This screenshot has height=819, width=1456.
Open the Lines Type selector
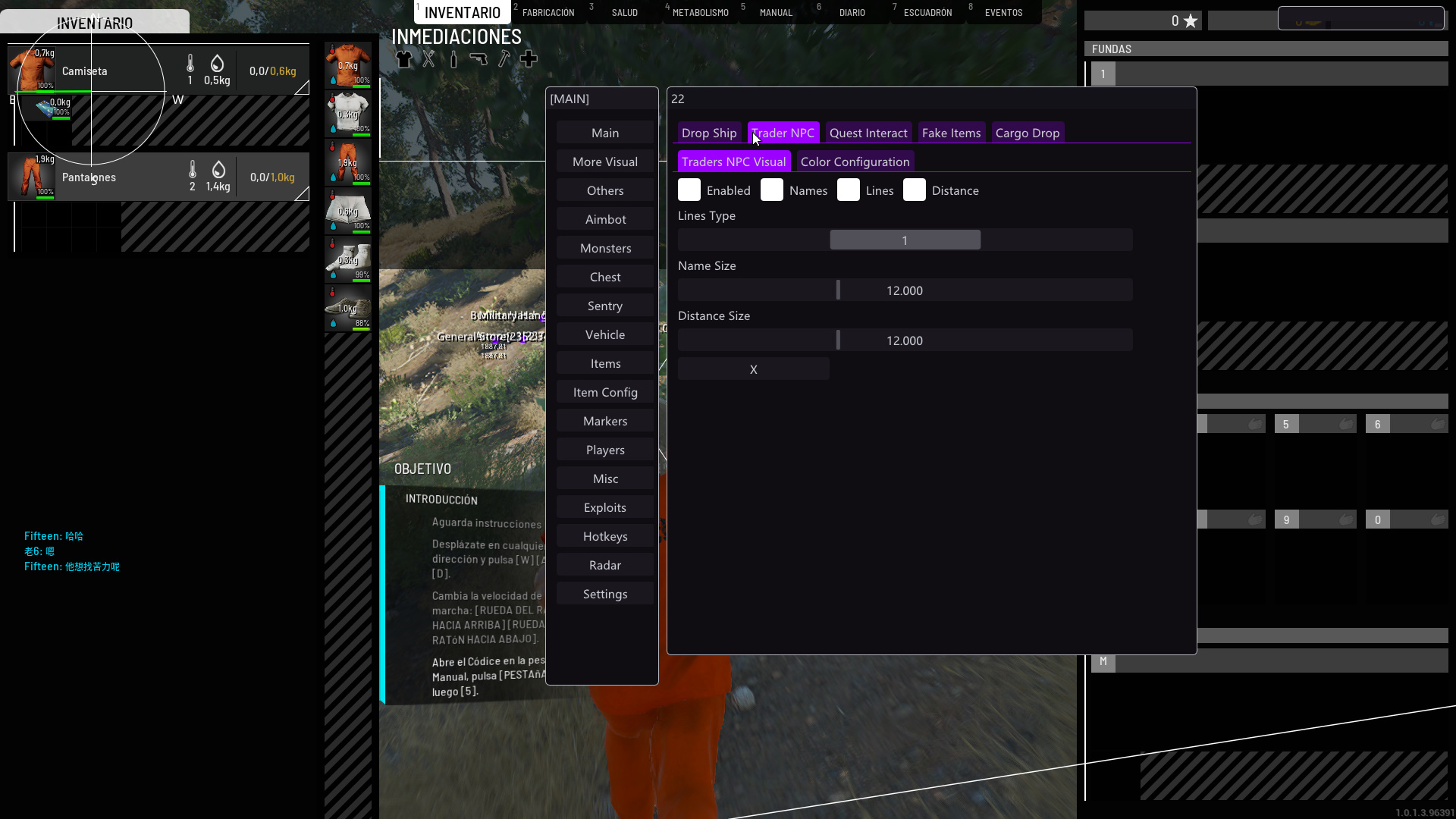(905, 240)
